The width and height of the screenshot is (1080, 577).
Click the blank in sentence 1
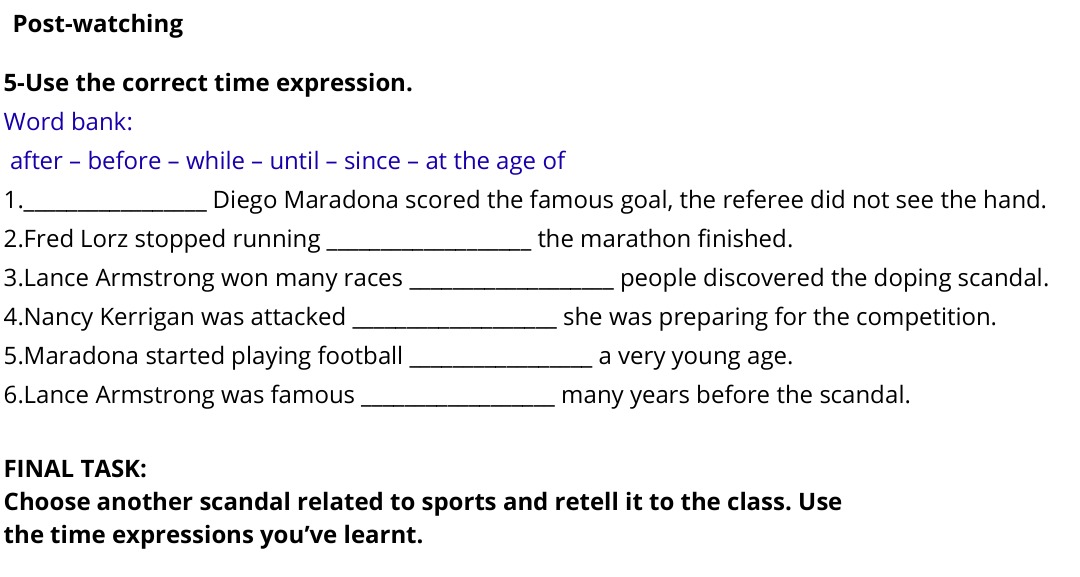pos(114,202)
